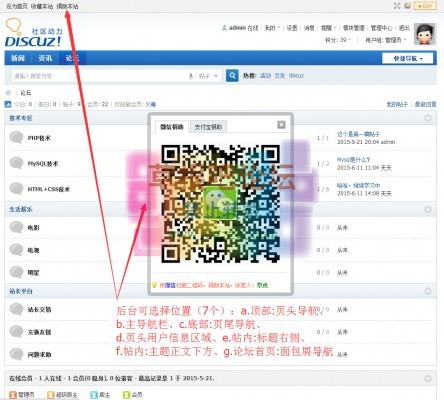The height and width of the screenshot is (400, 444).
Task: Click the 电影 forum bubble icon
Action: 16,227
